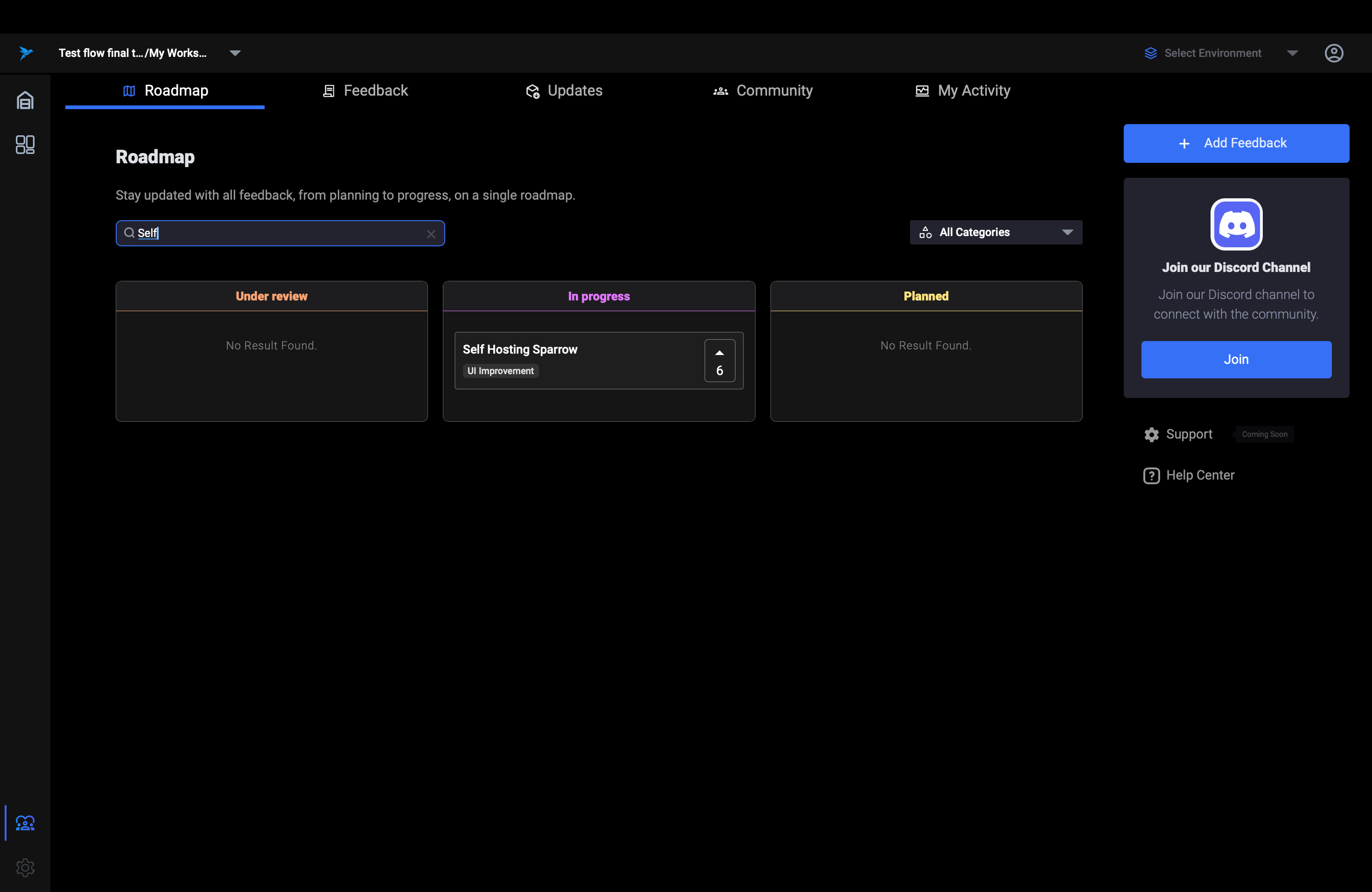Image resolution: width=1372 pixels, height=892 pixels.
Task: Switch to the Roadmap tab
Action: 165,91
